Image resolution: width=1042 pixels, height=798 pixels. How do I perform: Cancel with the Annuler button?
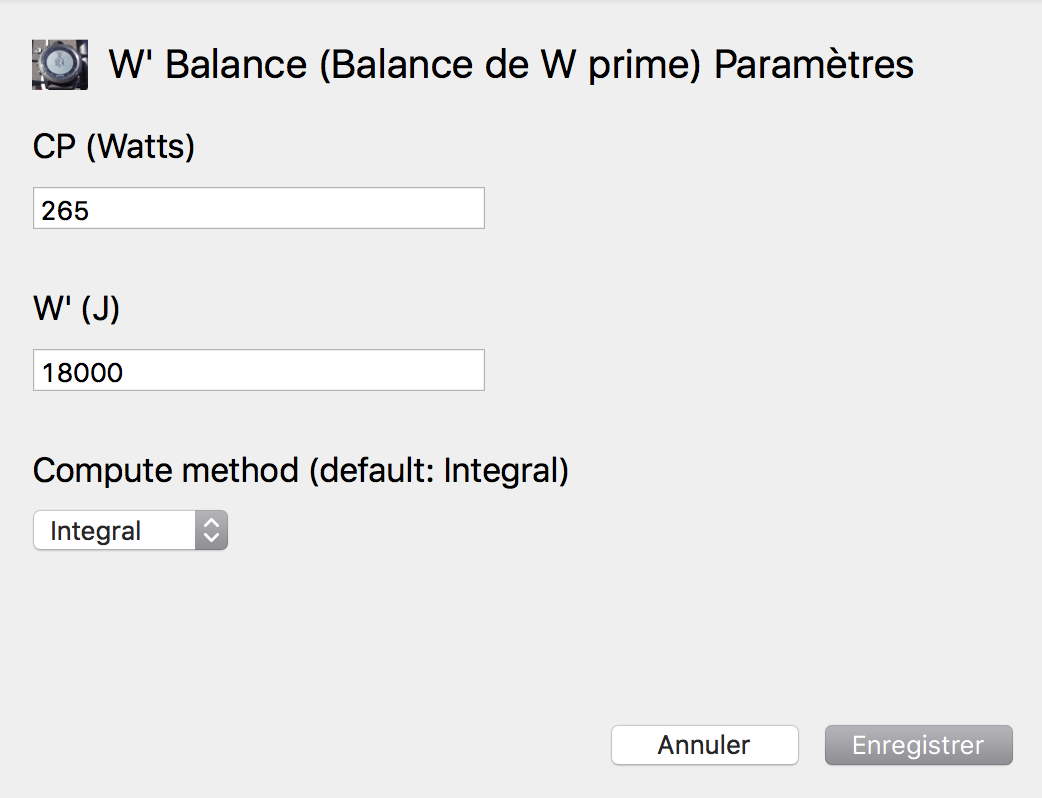(x=704, y=745)
